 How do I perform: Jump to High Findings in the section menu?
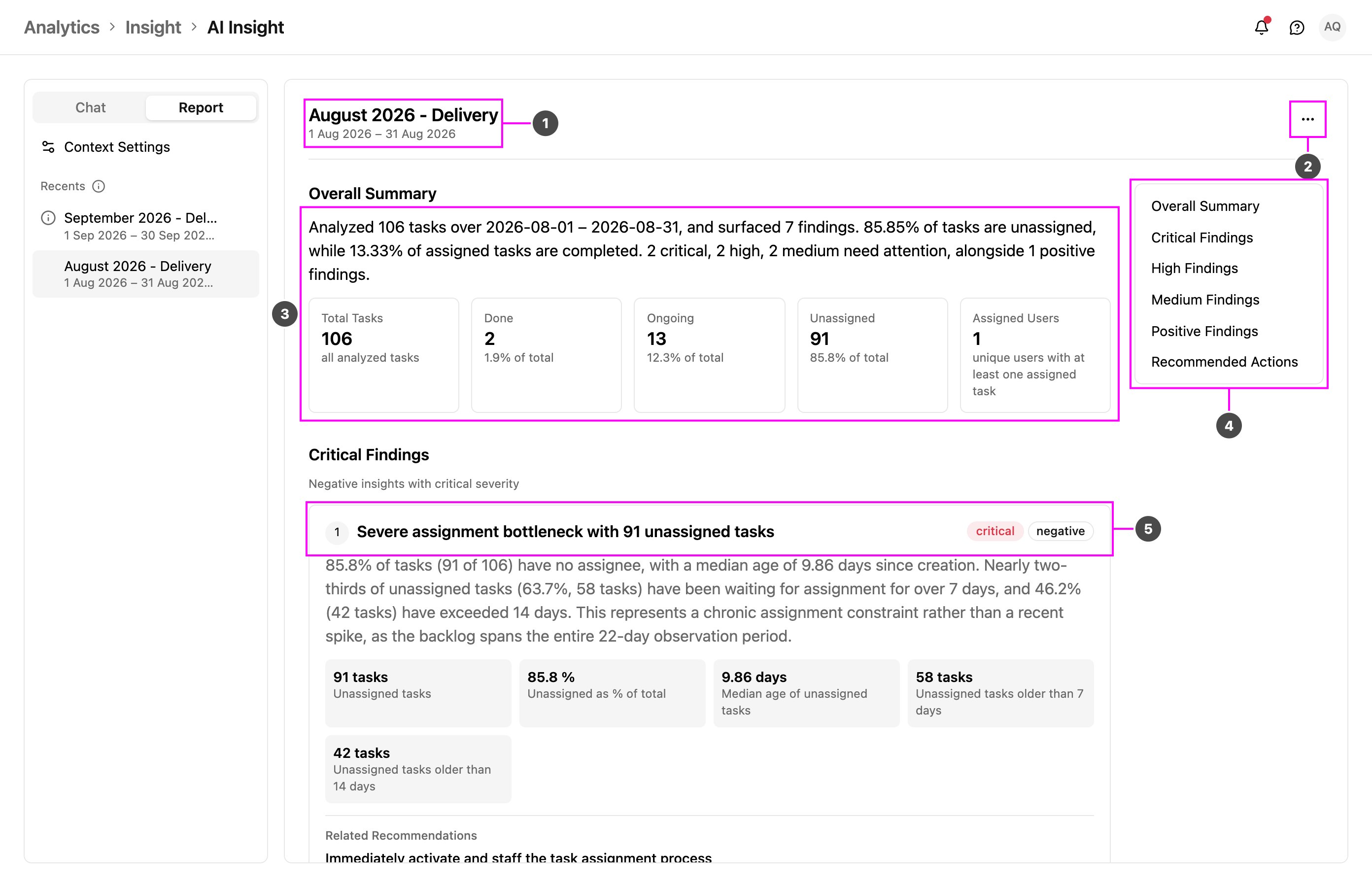point(1194,268)
